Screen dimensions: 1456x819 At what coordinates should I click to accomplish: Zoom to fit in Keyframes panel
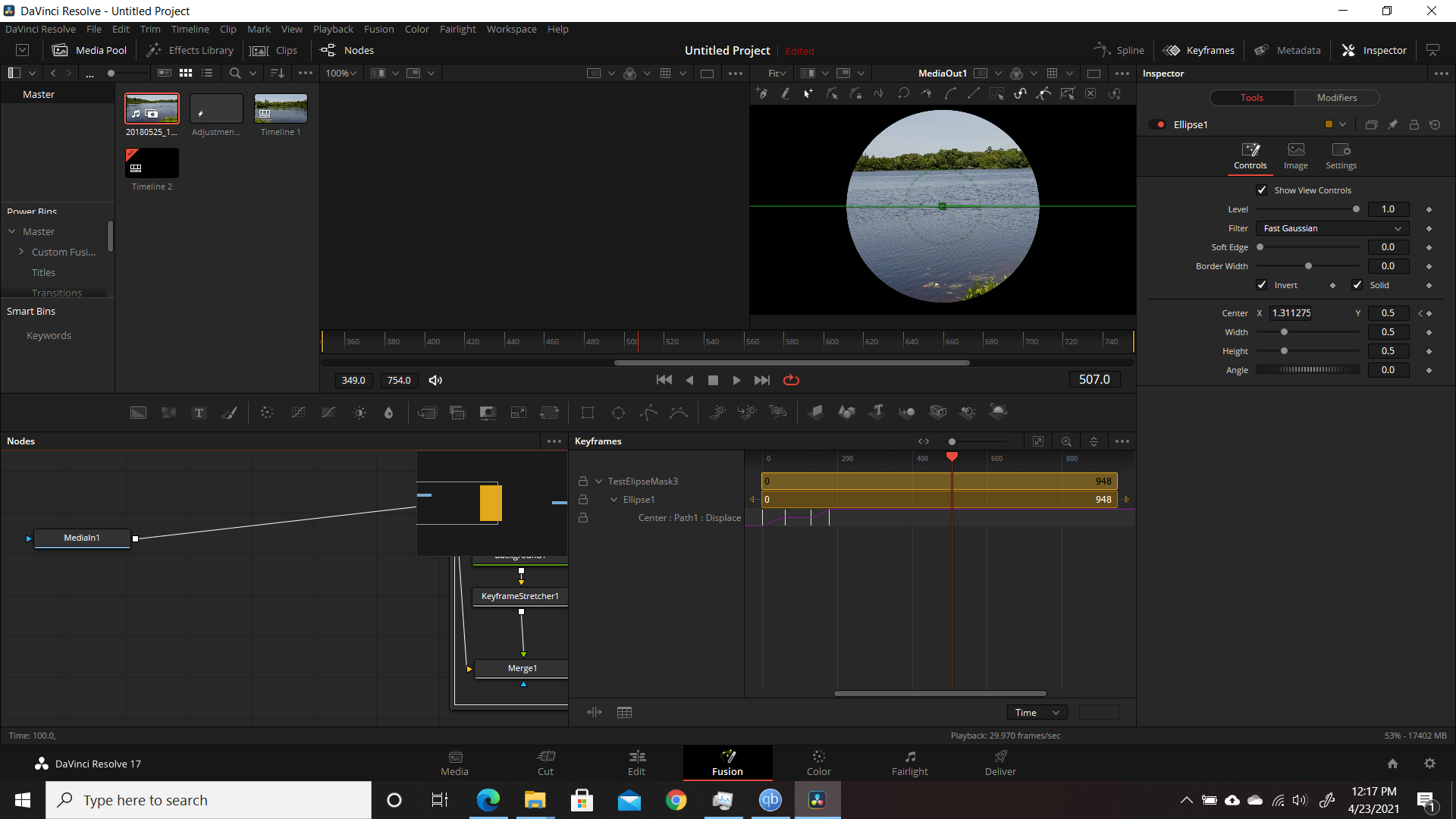pos(1038,441)
